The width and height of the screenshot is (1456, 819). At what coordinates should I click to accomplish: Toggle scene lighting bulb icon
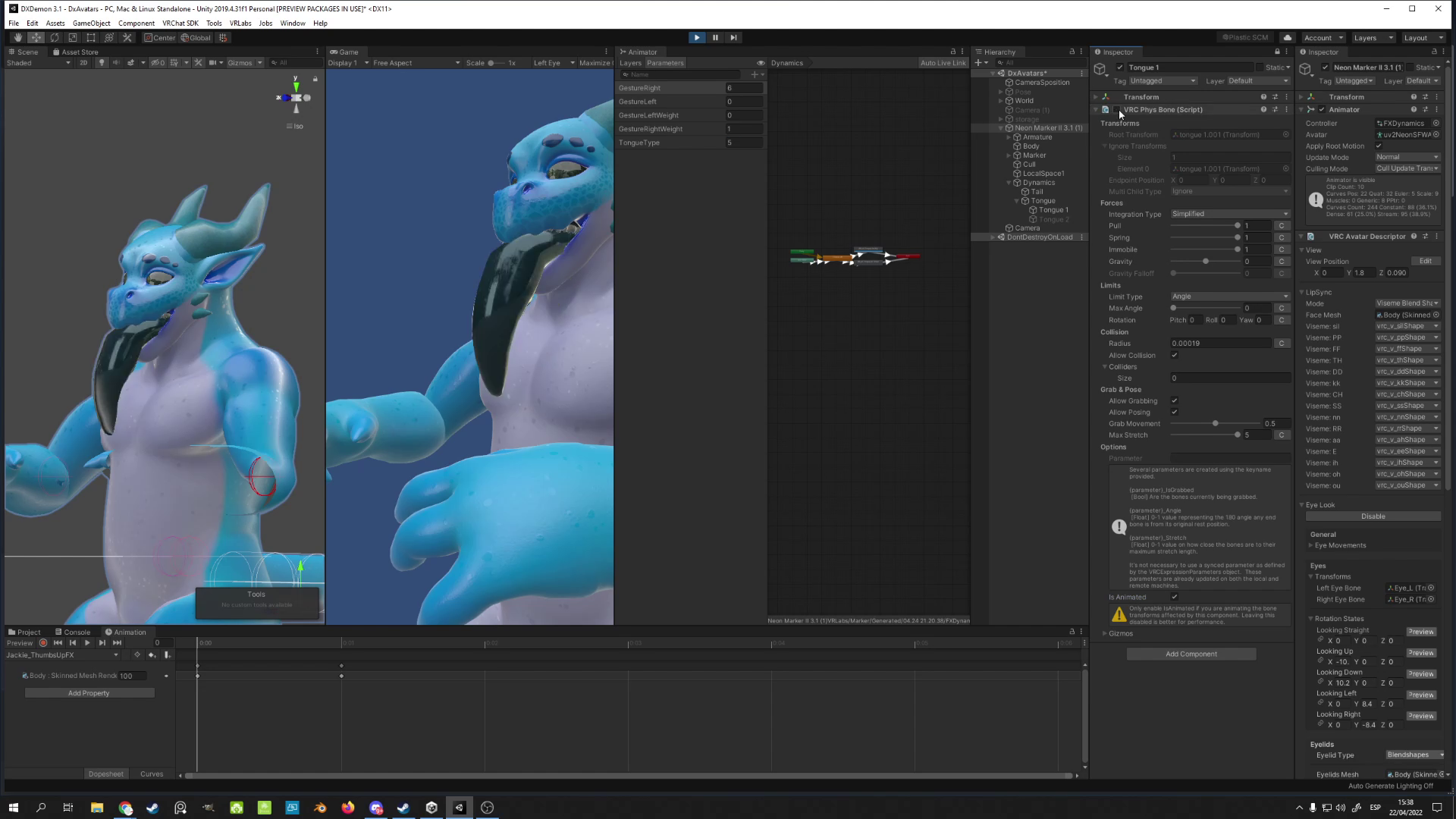101,63
